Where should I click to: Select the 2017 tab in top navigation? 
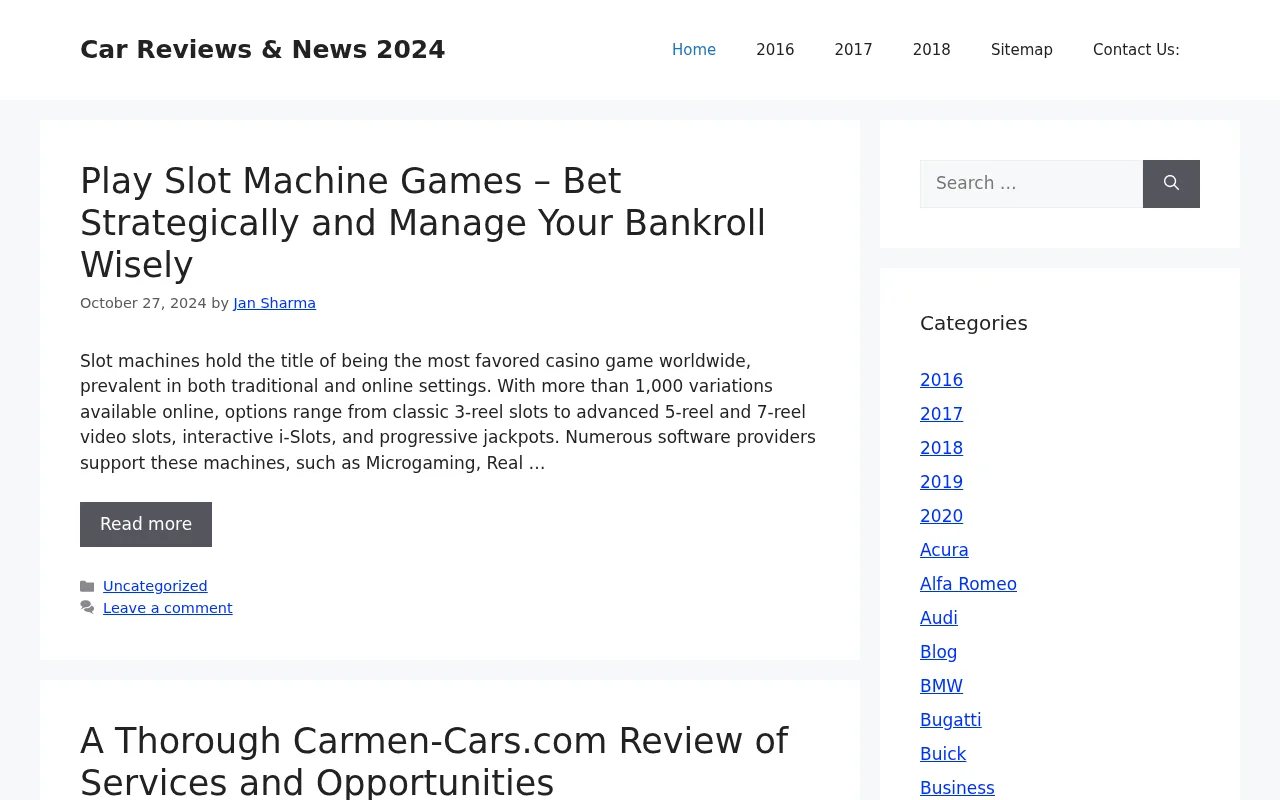(853, 49)
